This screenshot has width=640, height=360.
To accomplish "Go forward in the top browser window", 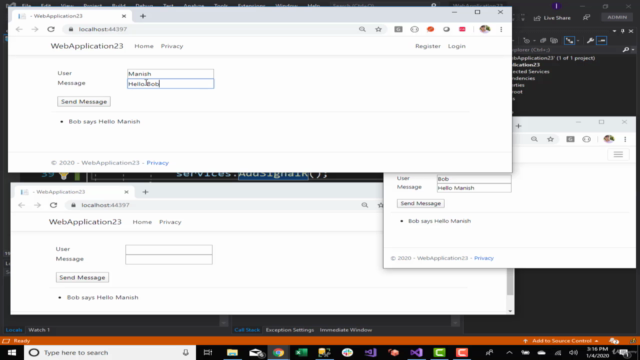I will pyautogui.click(x=35, y=29).
